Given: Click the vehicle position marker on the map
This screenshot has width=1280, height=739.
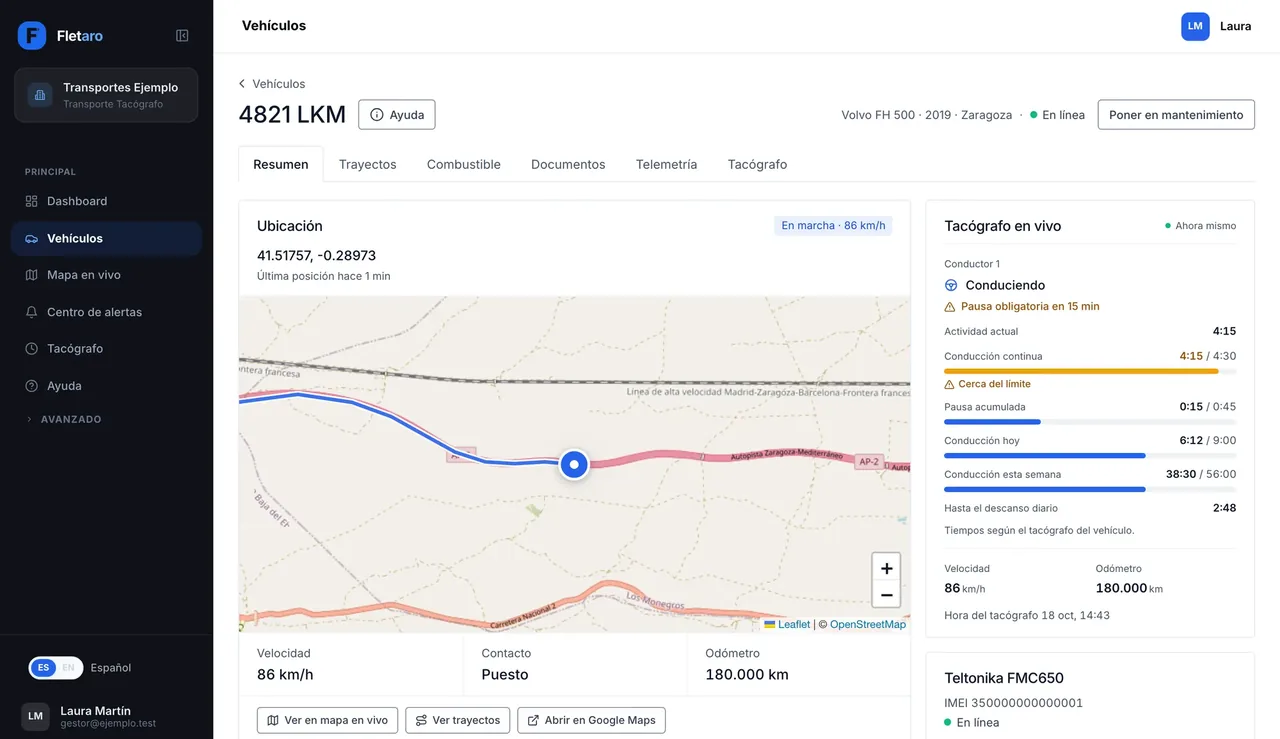Looking at the screenshot, I should pyautogui.click(x=574, y=464).
